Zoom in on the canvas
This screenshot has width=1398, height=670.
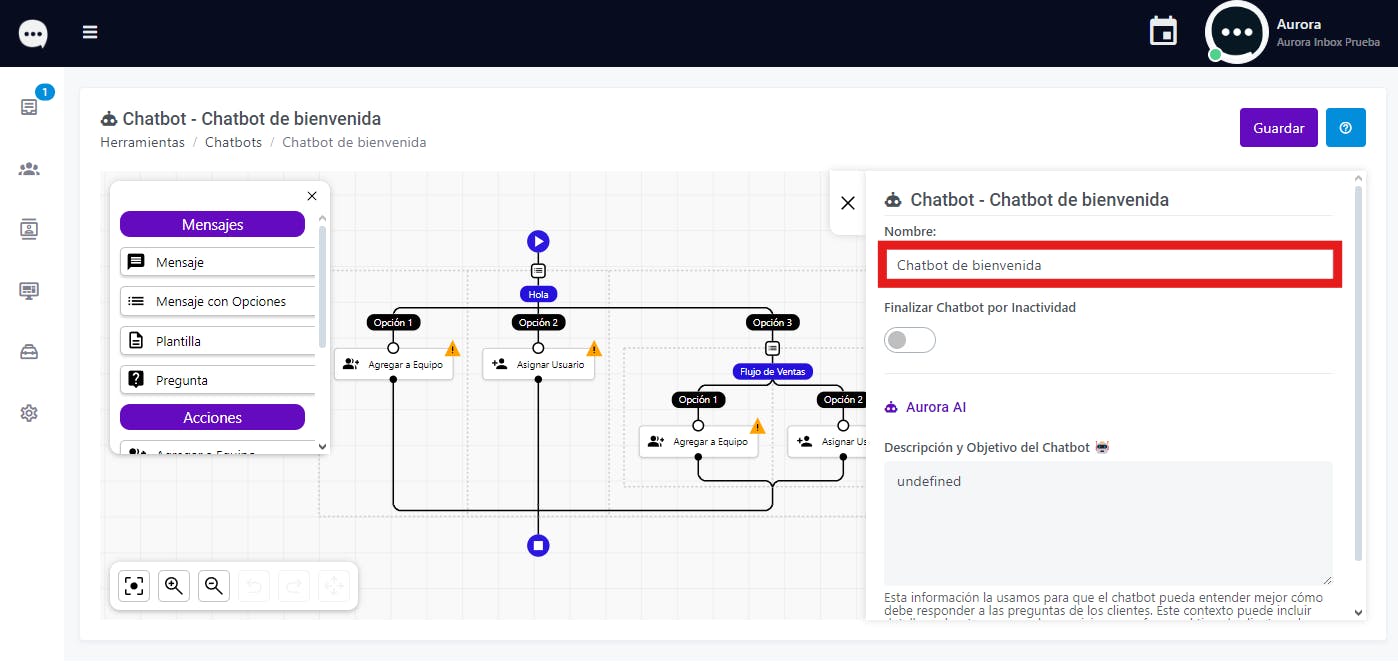point(174,586)
